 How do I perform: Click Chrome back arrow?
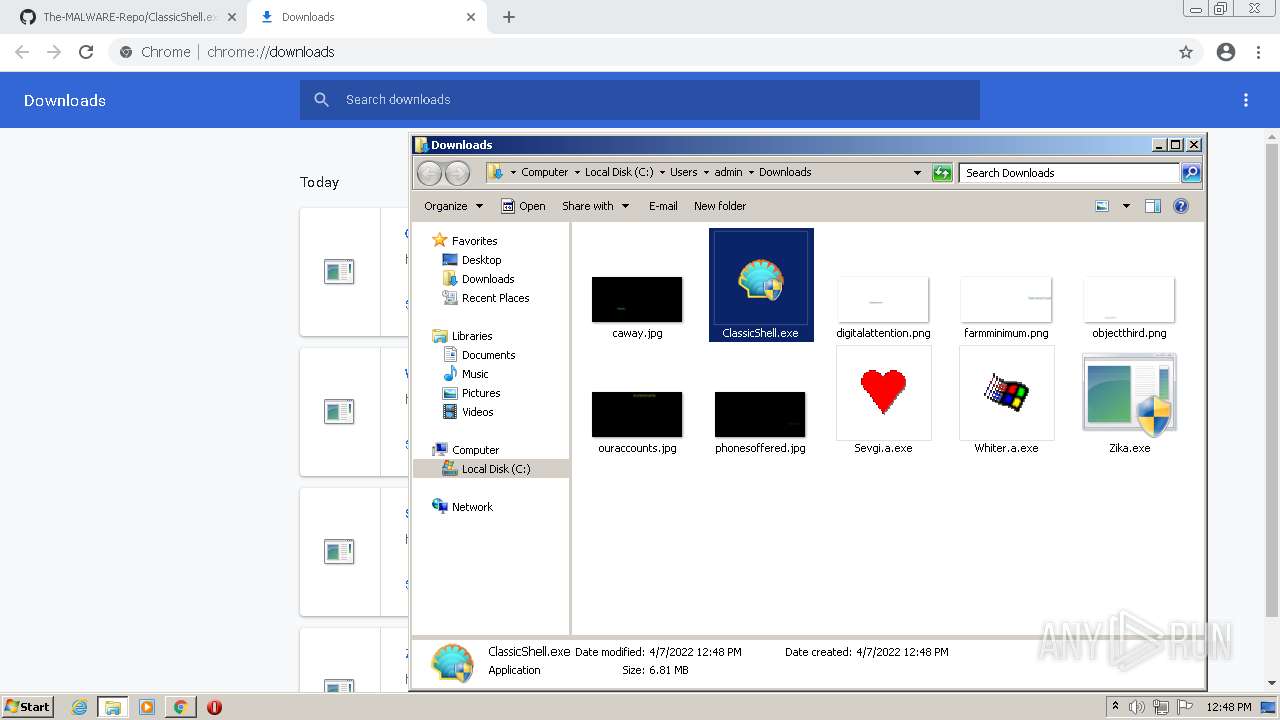tap(22, 52)
